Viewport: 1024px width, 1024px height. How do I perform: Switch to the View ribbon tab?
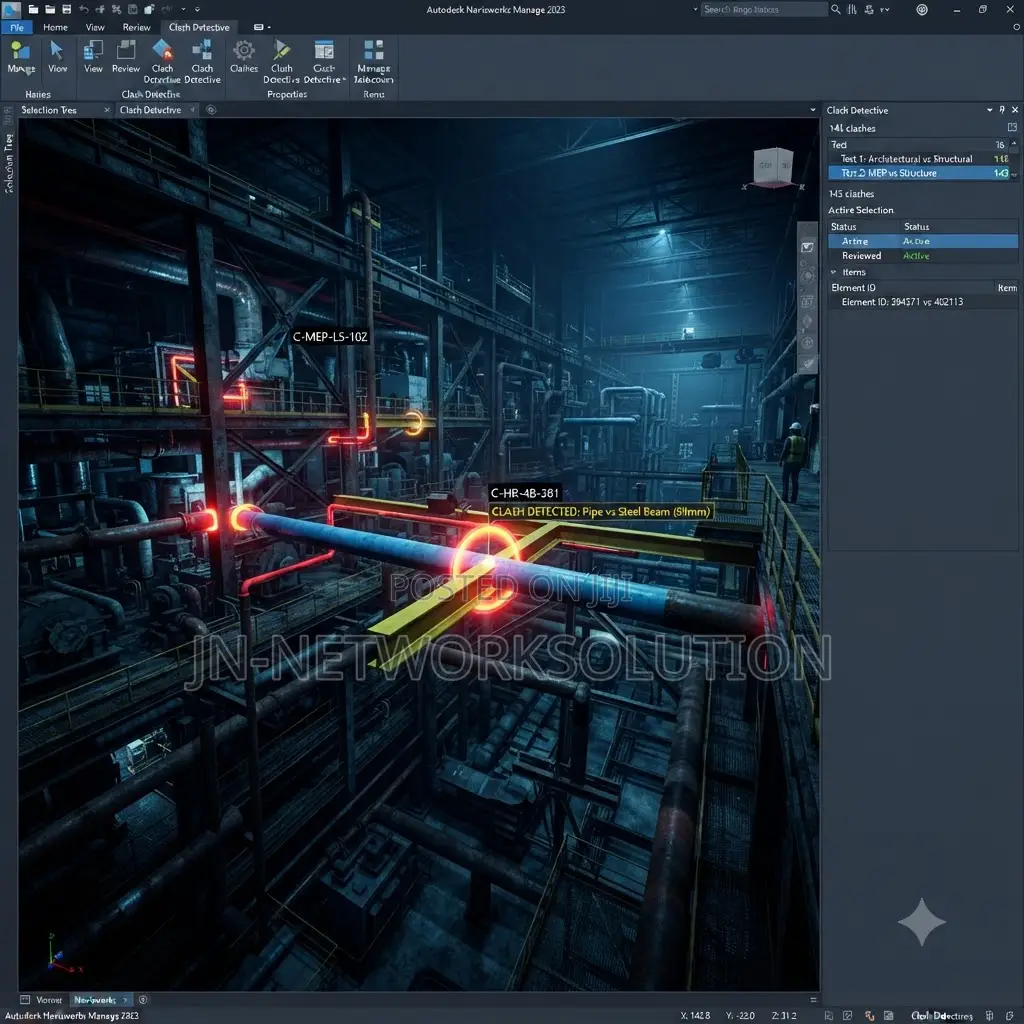(x=95, y=27)
